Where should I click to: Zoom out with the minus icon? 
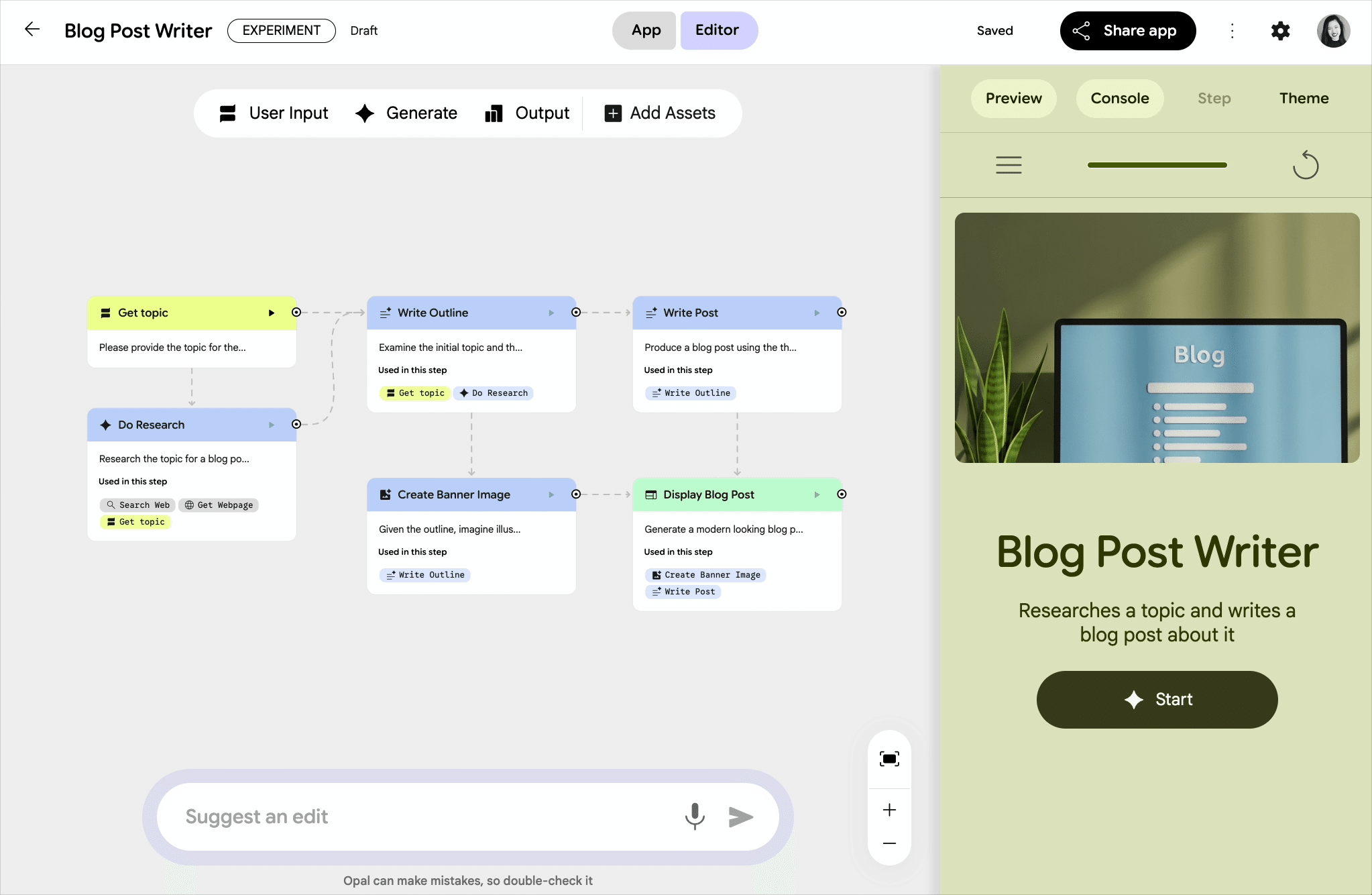tap(889, 843)
